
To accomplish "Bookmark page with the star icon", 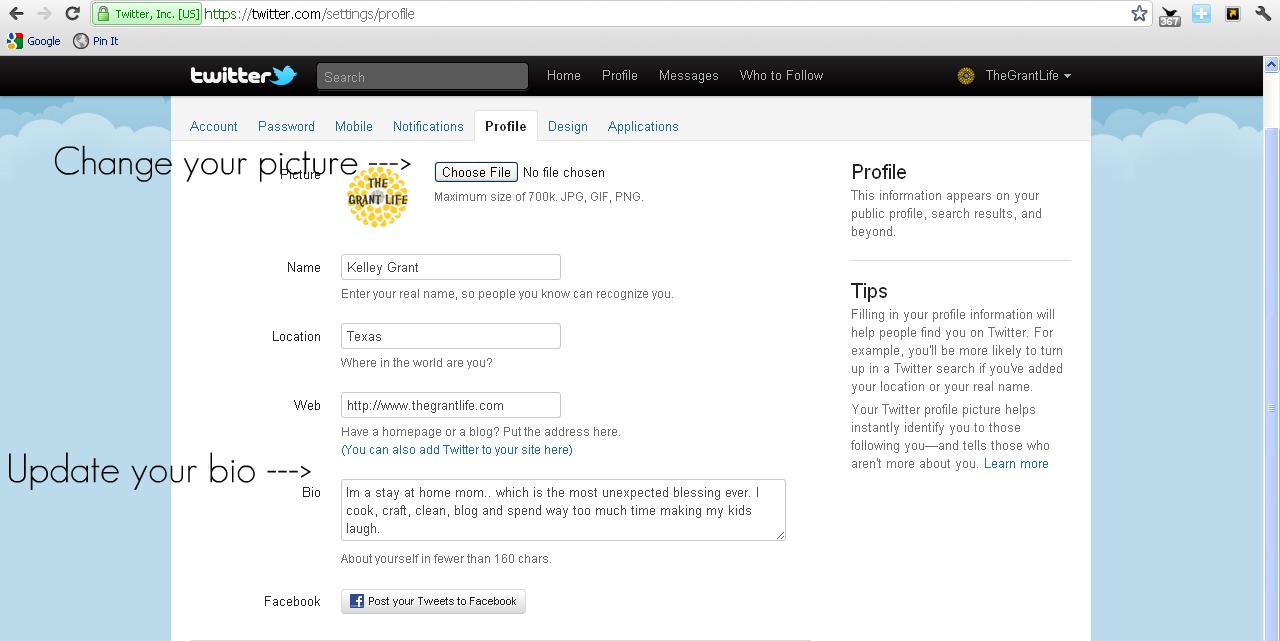I will [1139, 14].
